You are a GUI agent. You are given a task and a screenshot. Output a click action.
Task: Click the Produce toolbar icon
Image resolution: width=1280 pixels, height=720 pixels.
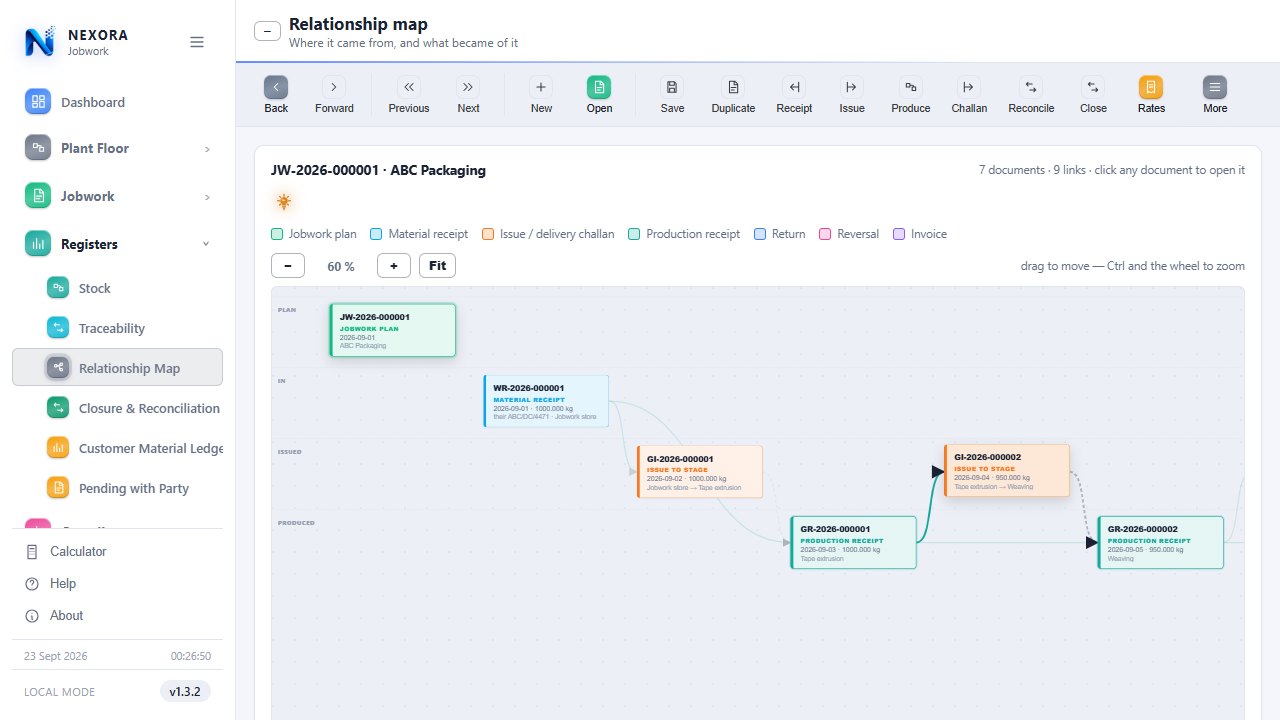tap(910, 87)
